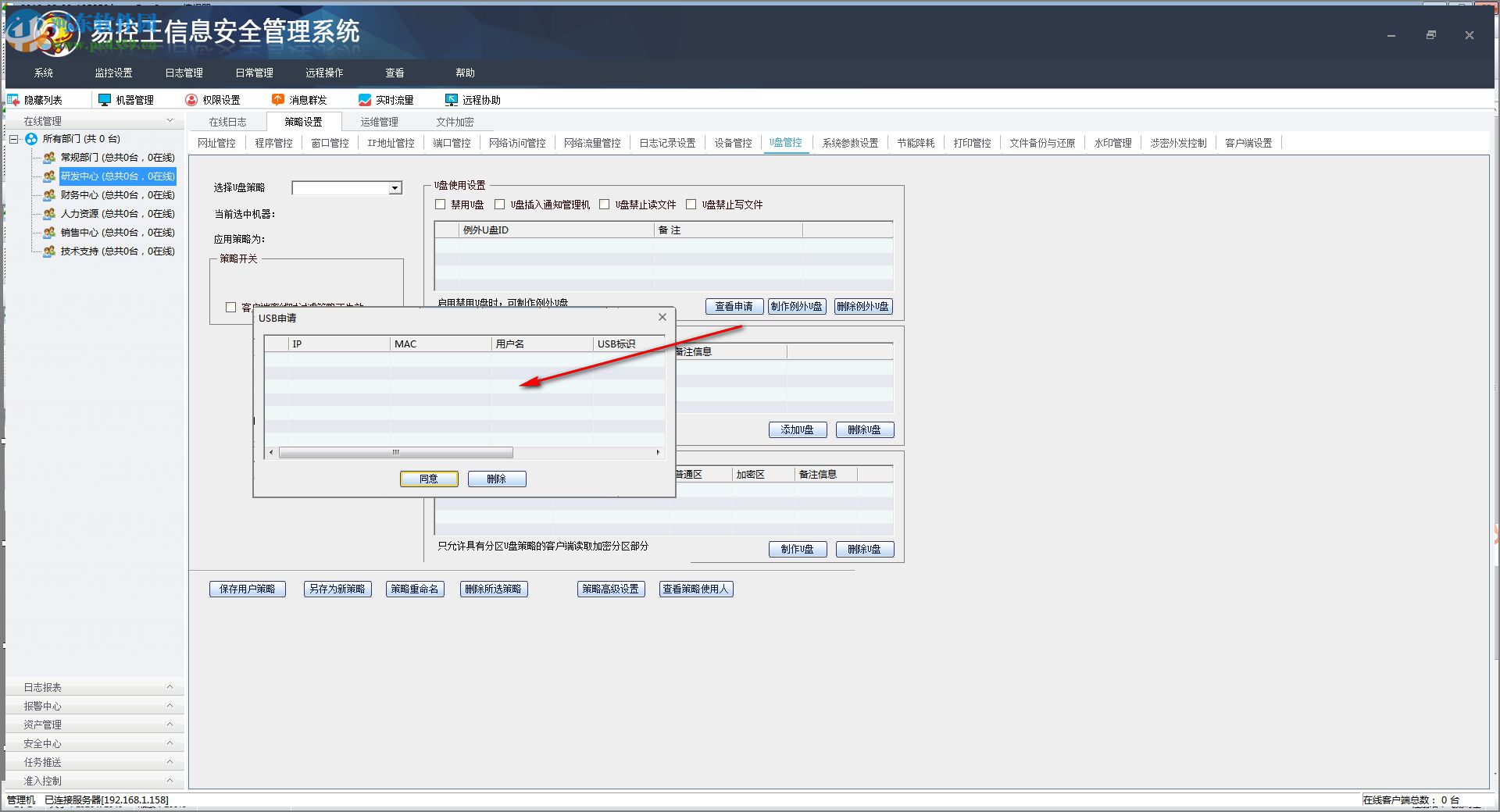Click the 制作U盘 button
1500x812 pixels.
(798, 549)
